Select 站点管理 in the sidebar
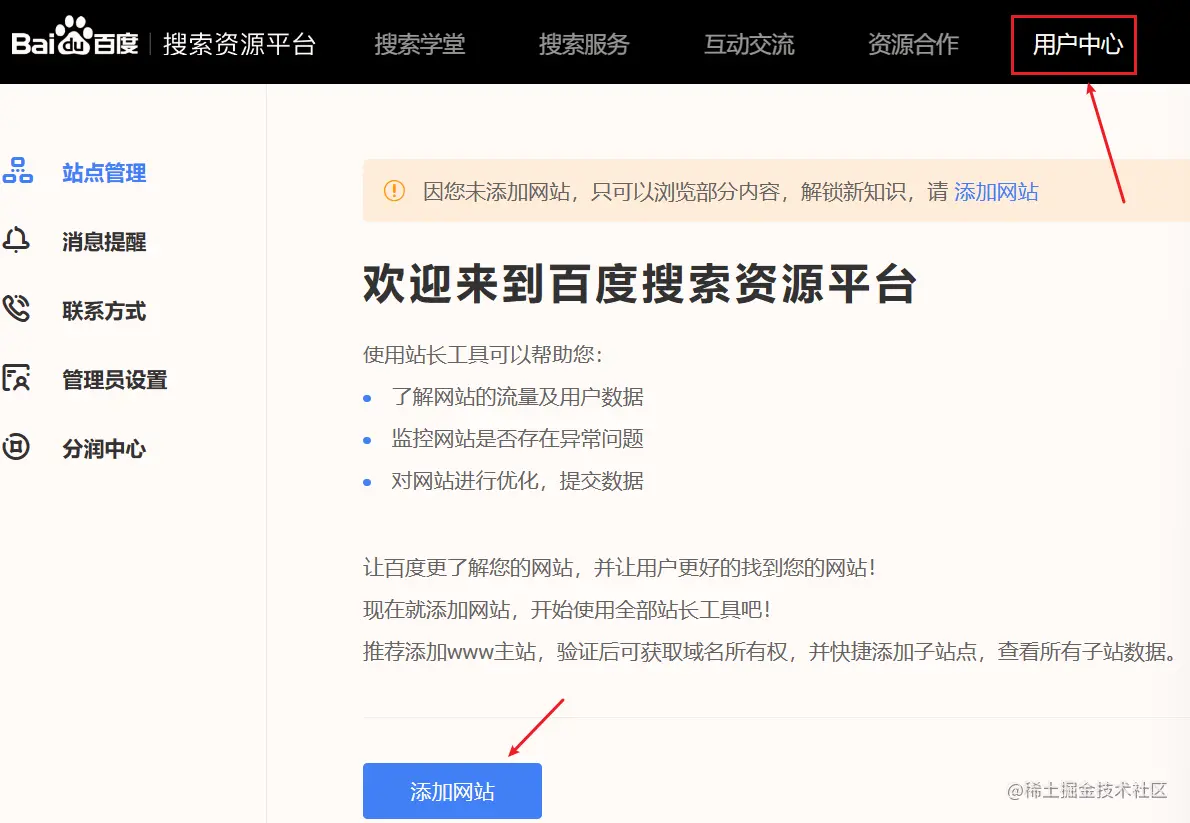Image resolution: width=1190 pixels, height=823 pixels. tap(104, 173)
